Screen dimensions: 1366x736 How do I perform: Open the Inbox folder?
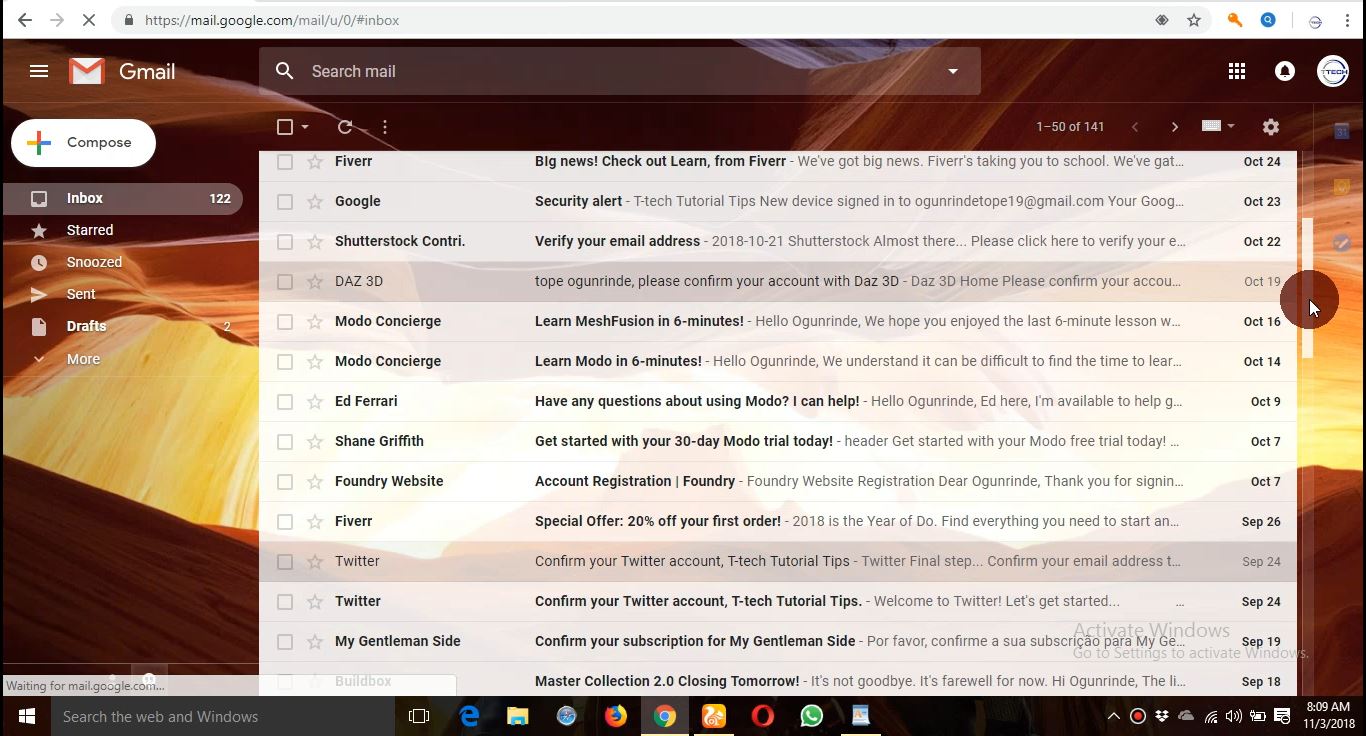coord(85,198)
